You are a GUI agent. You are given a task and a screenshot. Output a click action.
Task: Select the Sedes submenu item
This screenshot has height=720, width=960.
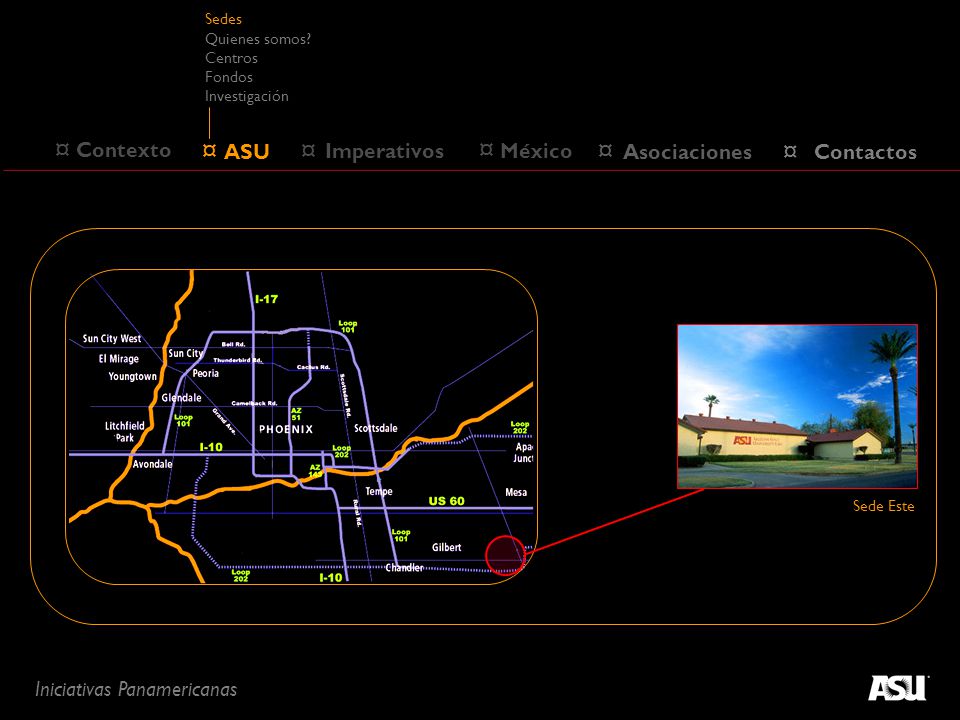223,19
